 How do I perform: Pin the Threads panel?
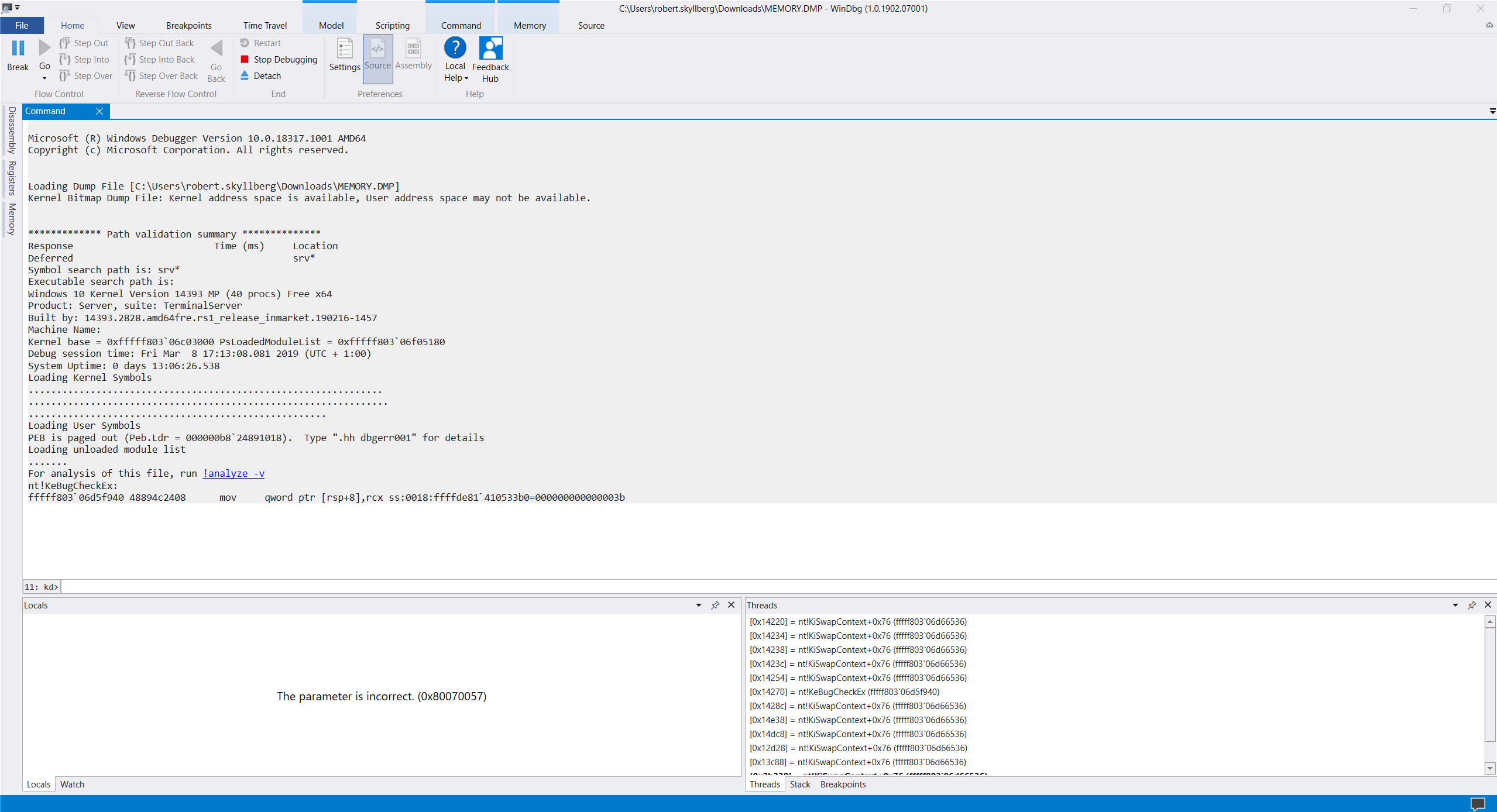[1472, 605]
